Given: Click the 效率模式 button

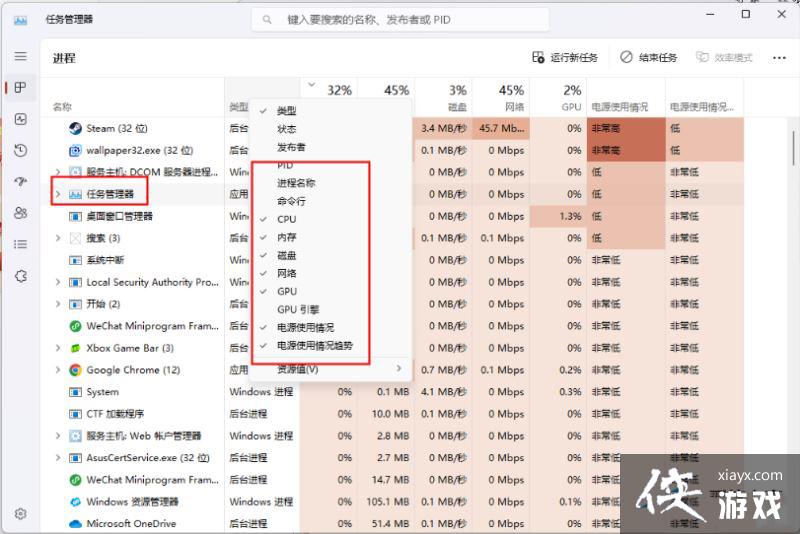Looking at the screenshot, I should click(724, 58).
